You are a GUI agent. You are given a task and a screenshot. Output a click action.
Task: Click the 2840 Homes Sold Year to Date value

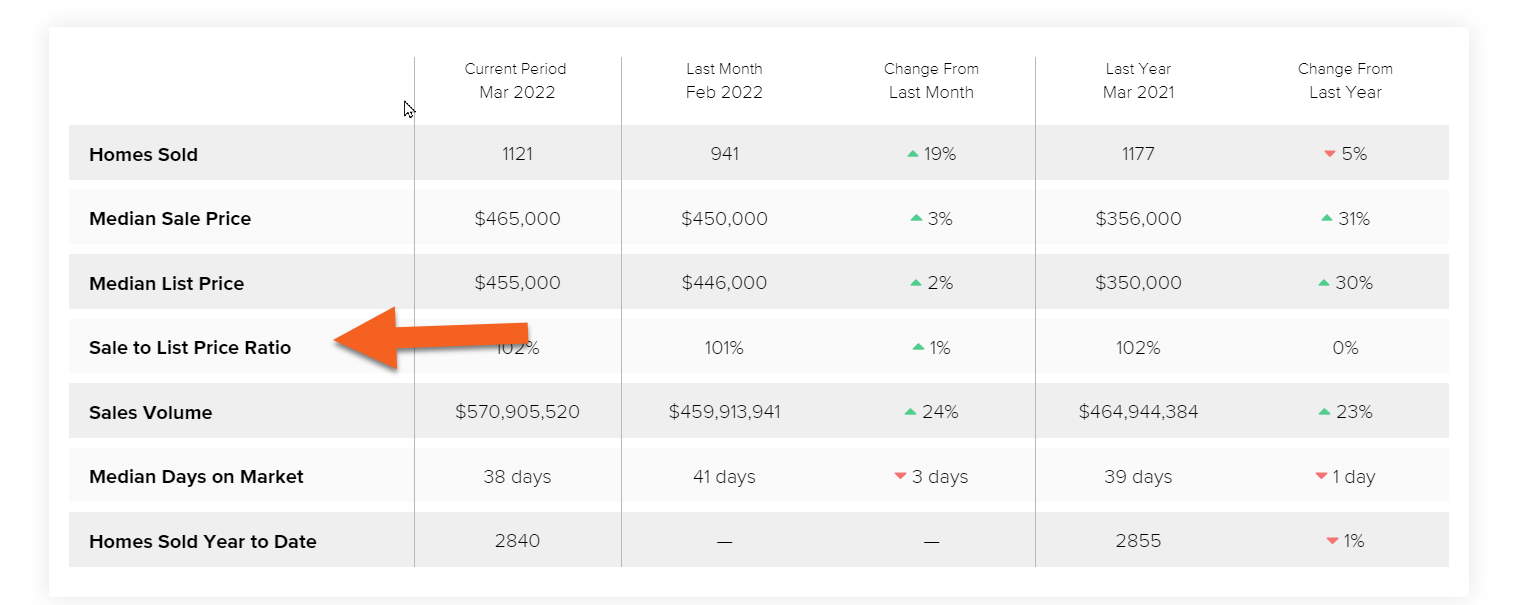517,541
